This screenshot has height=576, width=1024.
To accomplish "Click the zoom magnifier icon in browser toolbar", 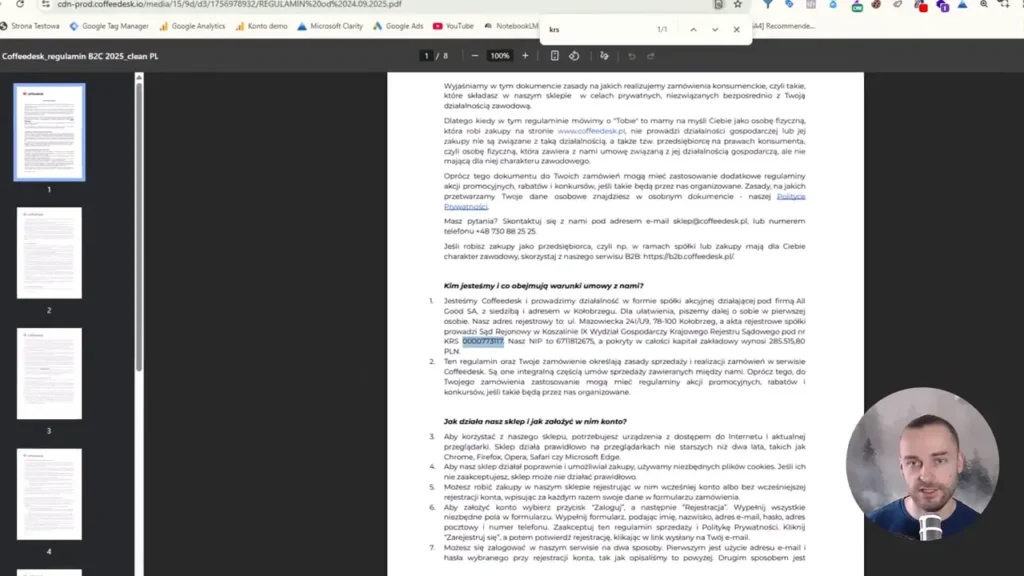I will pos(984,4).
